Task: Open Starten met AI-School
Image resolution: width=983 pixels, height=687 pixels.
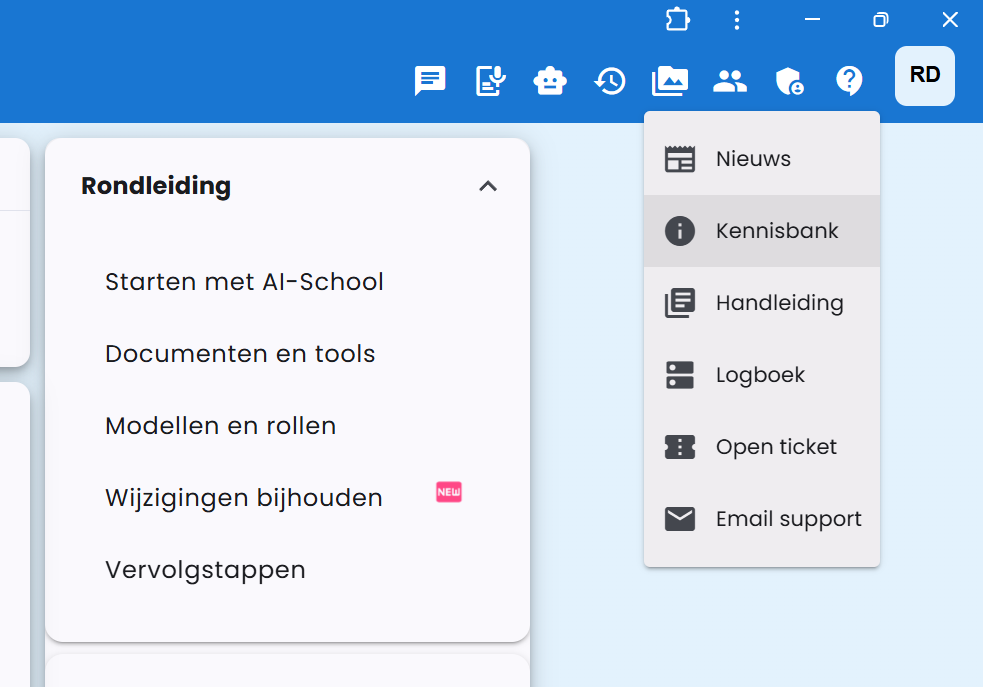Action: click(244, 282)
